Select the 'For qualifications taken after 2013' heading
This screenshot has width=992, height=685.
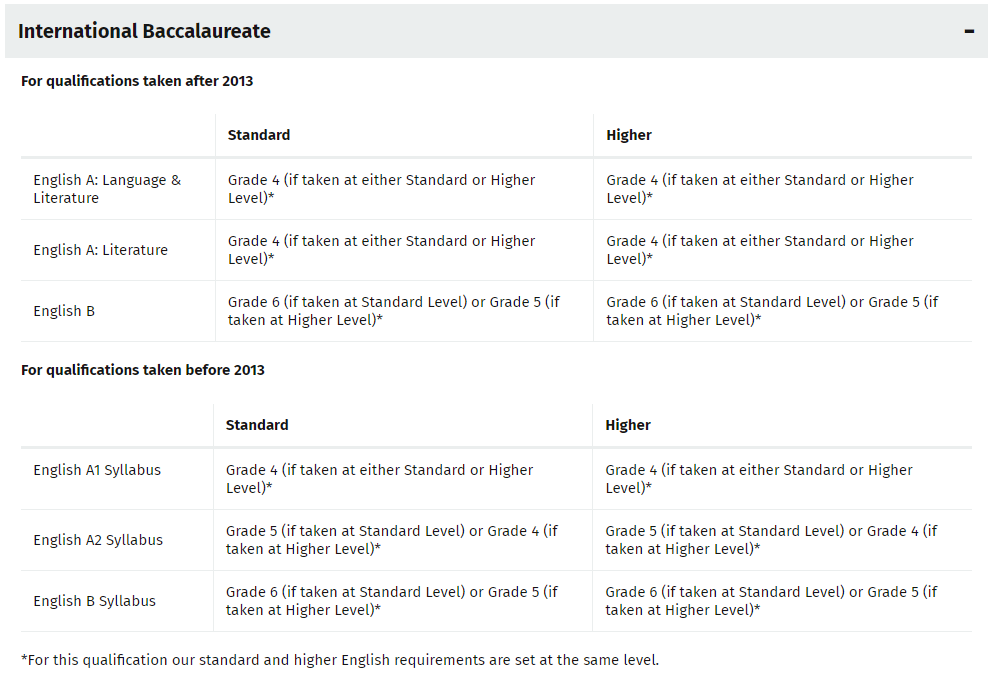coord(137,81)
